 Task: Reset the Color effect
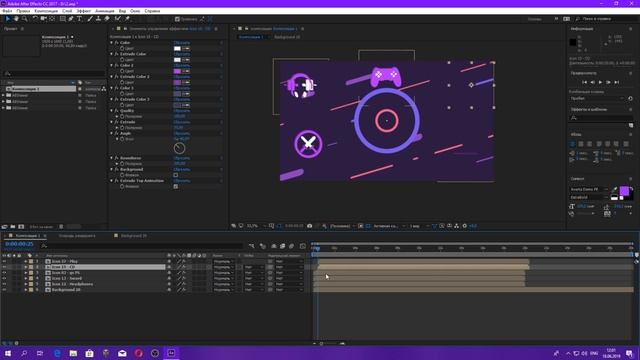tap(182, 42)
